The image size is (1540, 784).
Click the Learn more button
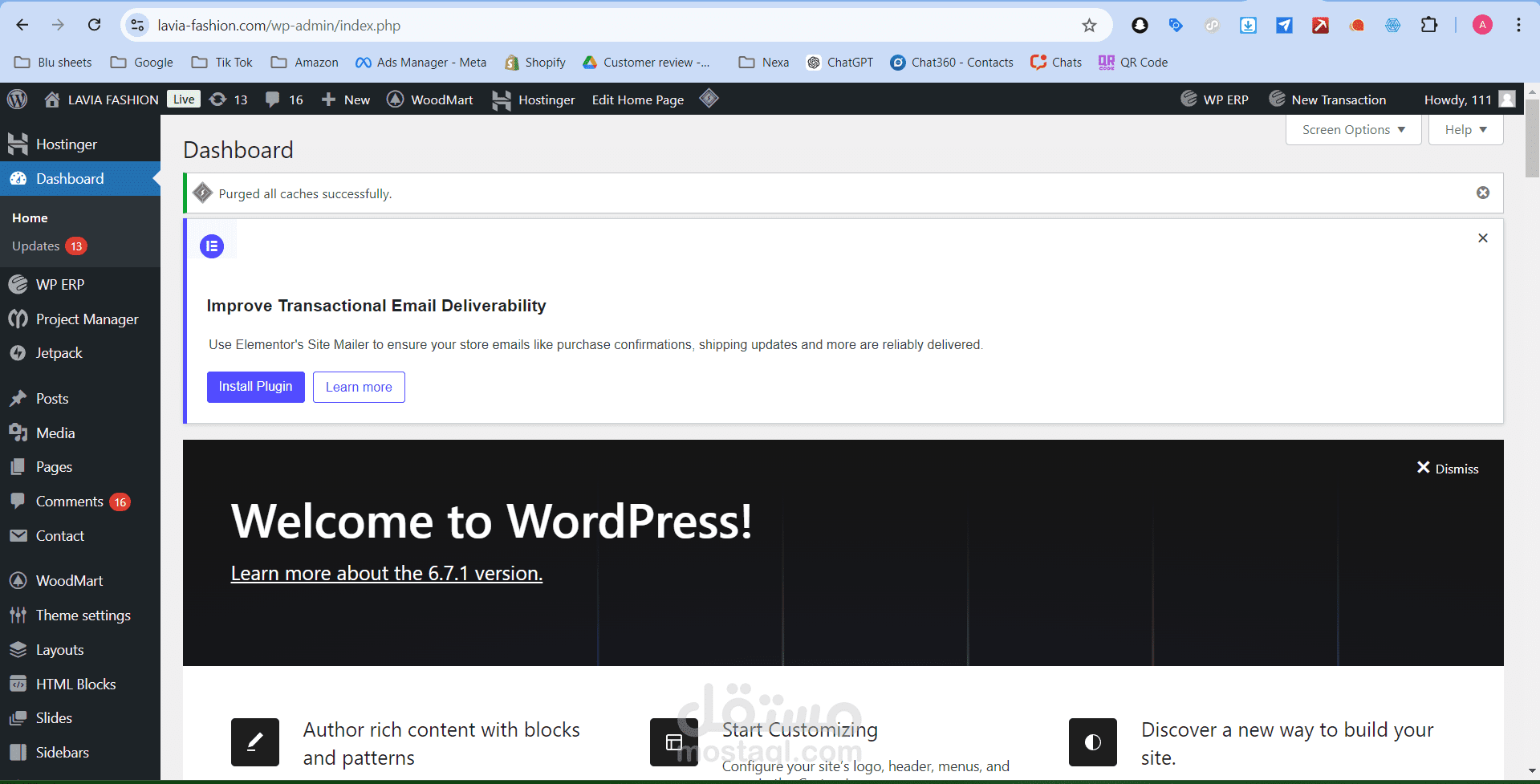point(359,387)
